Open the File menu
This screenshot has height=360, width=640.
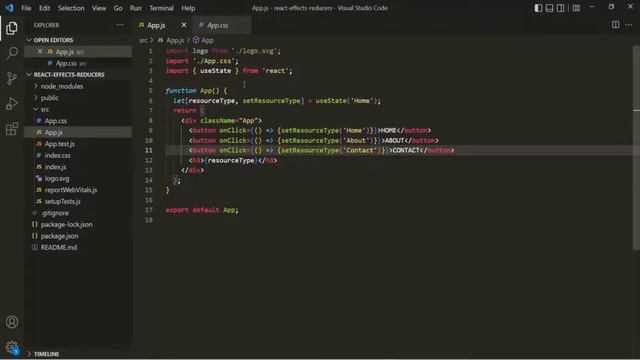[26, 8]
